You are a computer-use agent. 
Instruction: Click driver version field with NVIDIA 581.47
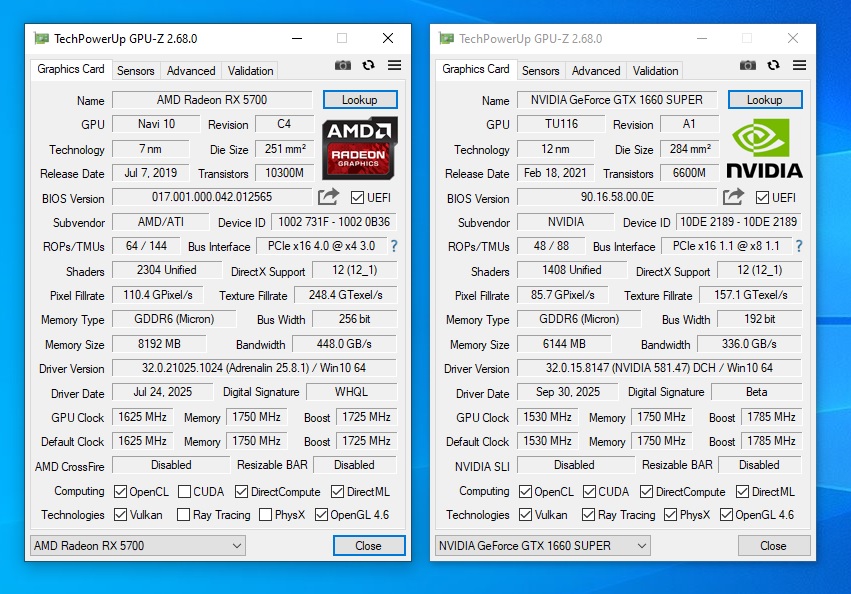coord(659,368)
